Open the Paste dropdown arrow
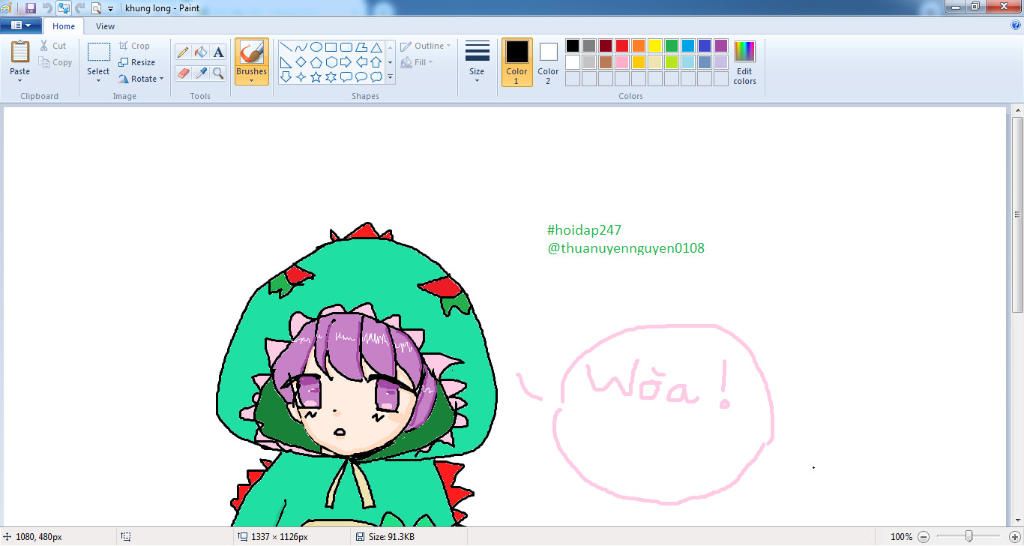Screen dimensions: 1024x546 coord(20,80)
